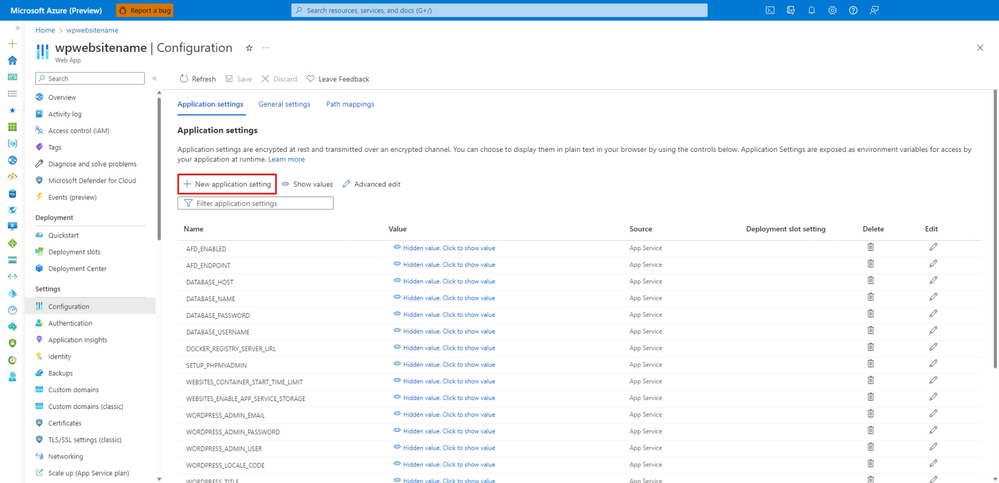Open Custom domains menu item
Image resolution: width=999 pixels, height=483 pixels.
pyautogui.click(x=72, y=389)
